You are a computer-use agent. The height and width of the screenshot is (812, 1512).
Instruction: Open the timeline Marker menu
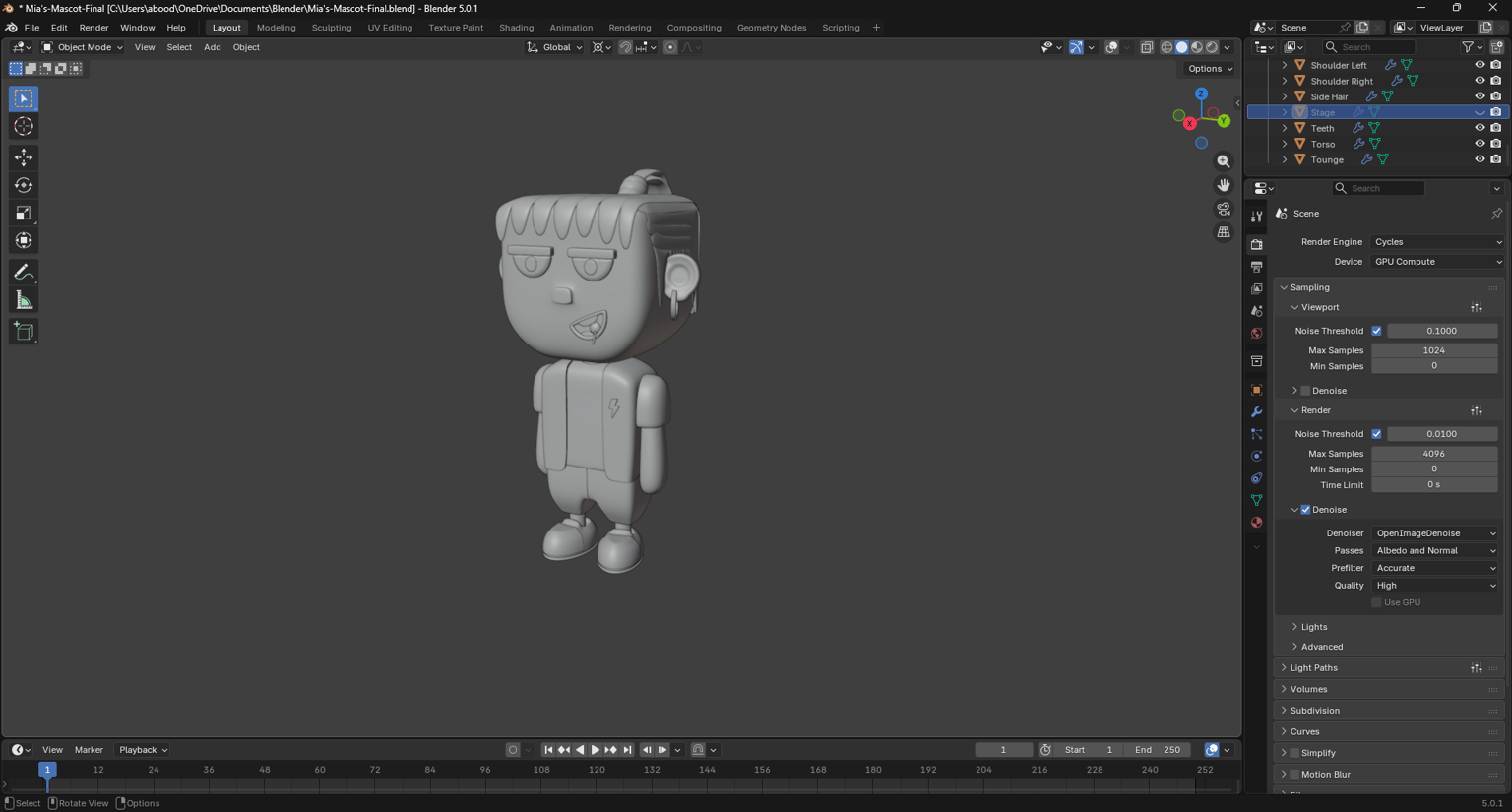(x=89, y=750)
